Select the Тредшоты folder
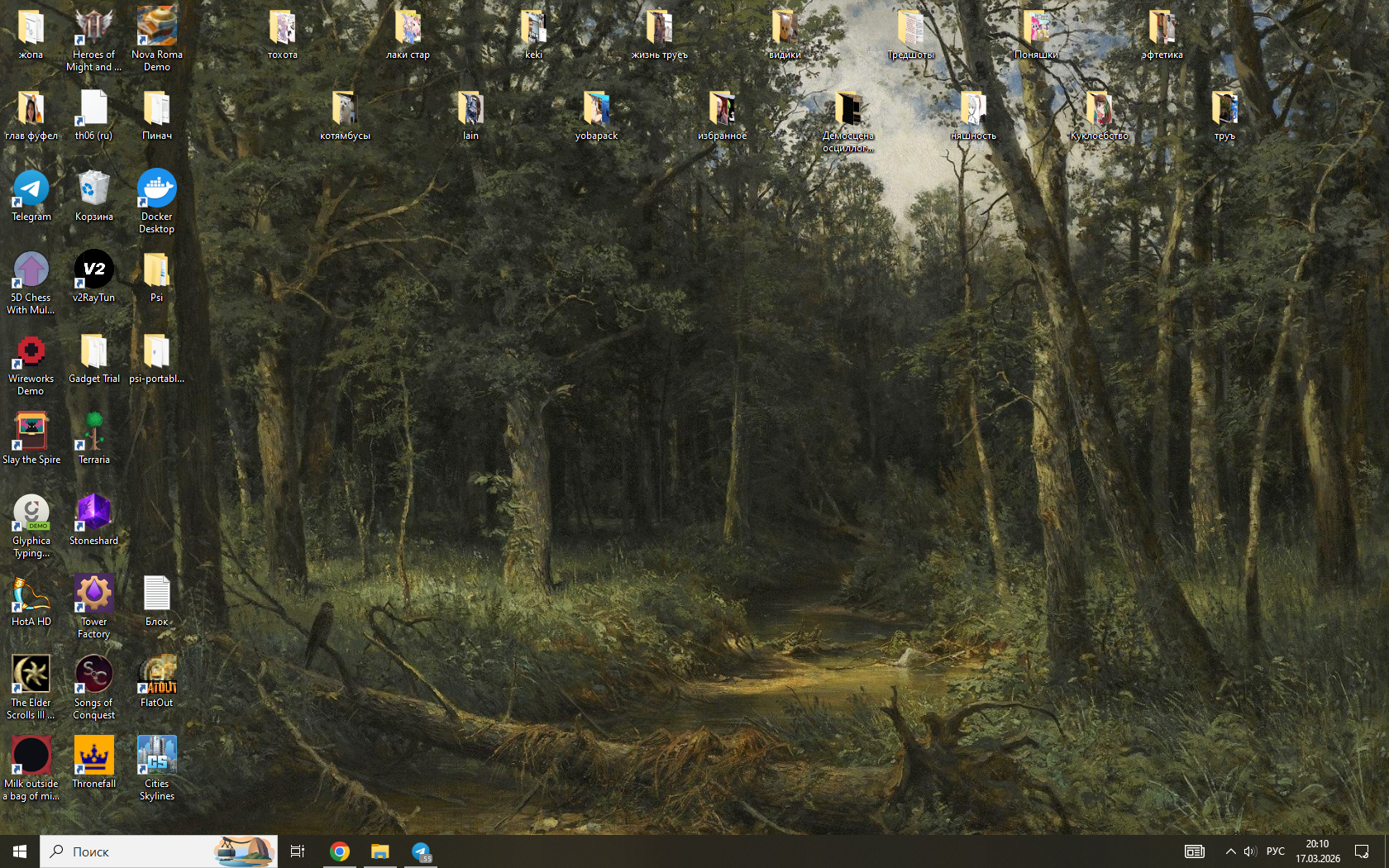 tap(911, 34)
